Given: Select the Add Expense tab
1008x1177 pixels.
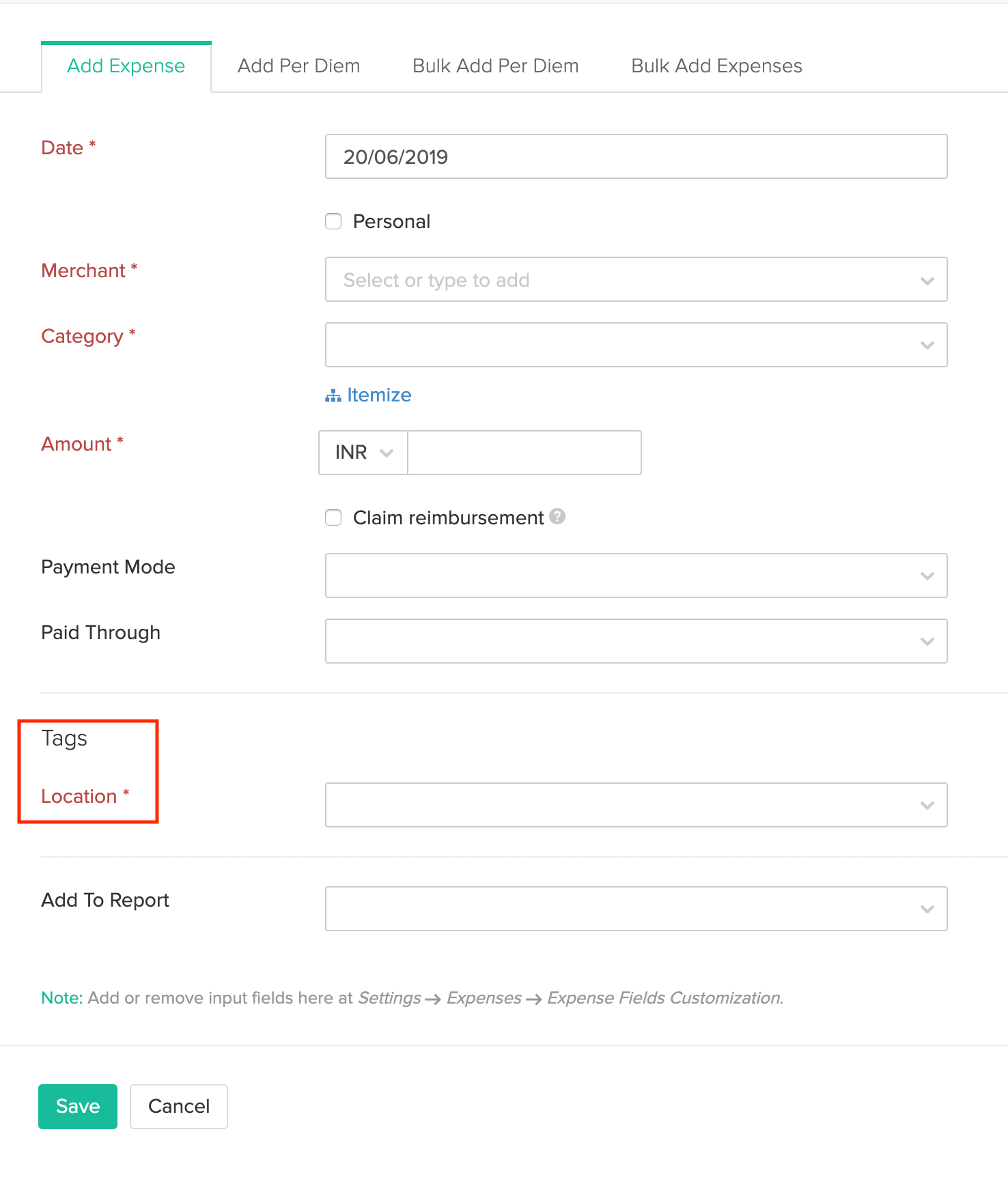Looking at the screenshot, I should click(126, 66).
